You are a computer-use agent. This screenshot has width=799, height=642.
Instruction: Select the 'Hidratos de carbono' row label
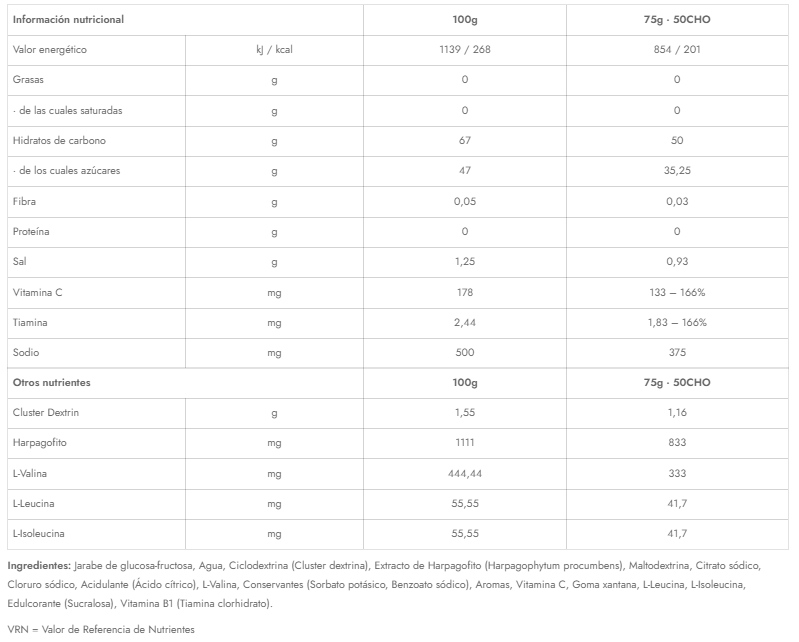[59, 141]
